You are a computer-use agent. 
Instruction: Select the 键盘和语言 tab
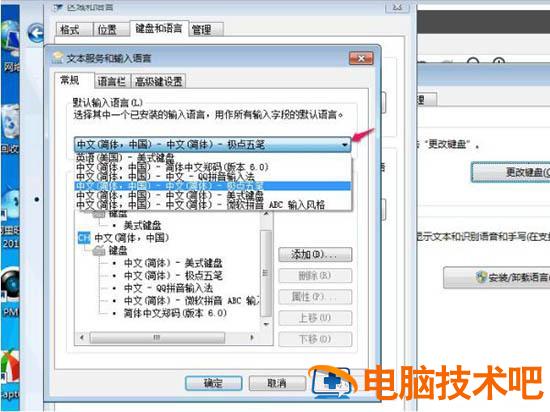(x=159, y=28)
